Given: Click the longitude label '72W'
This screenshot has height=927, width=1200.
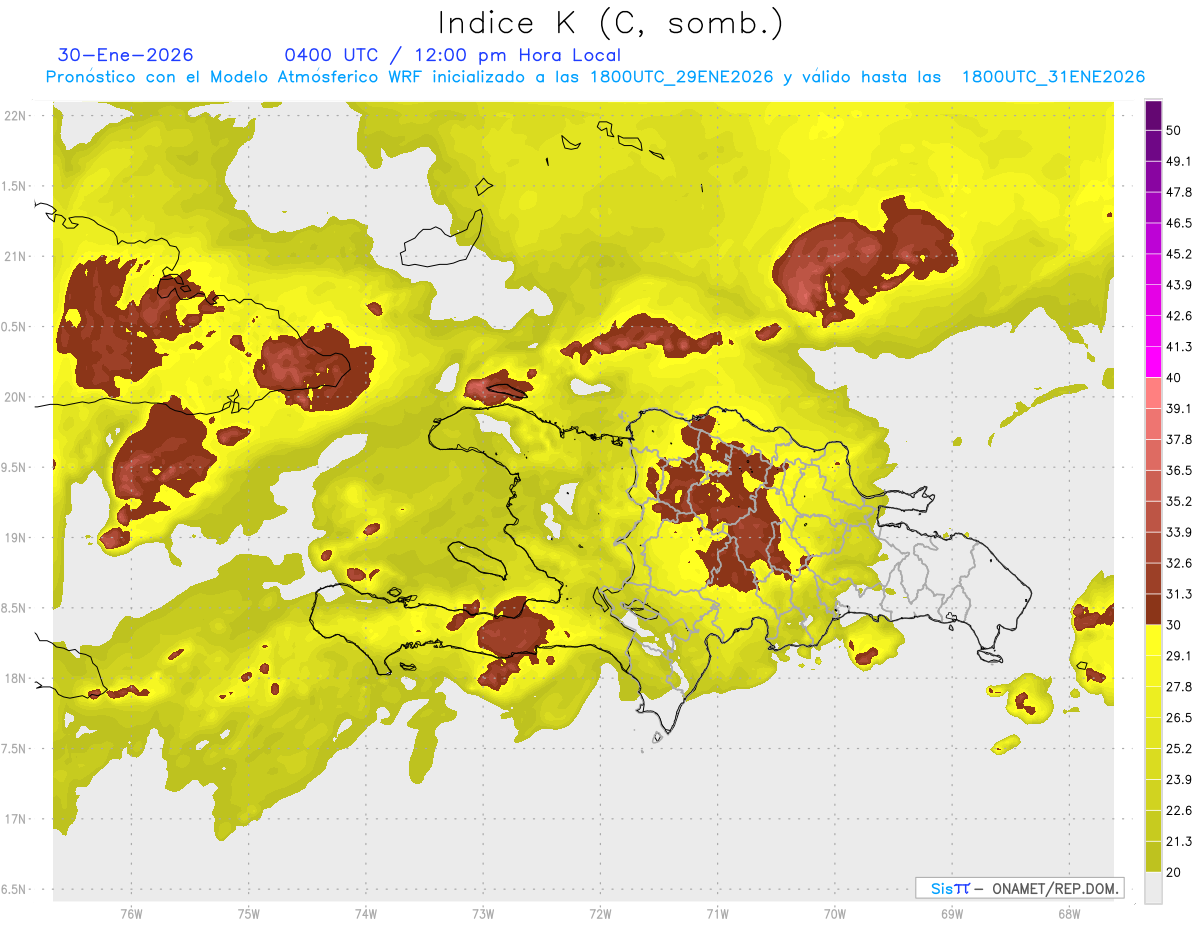Looking at the screenshot, I should click(x=600, y=914).
